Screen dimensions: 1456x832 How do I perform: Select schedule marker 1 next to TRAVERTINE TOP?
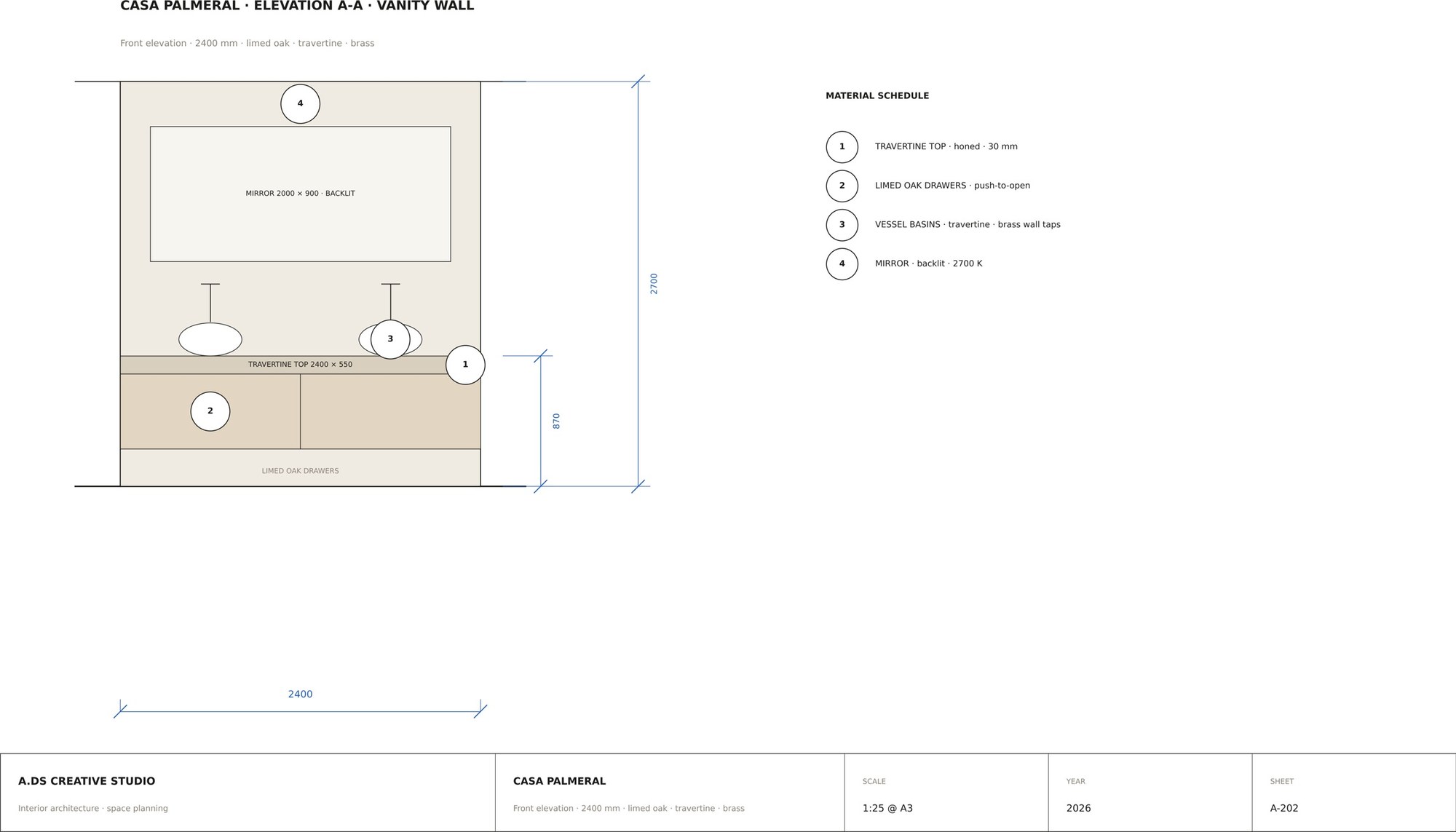point(842,147)
